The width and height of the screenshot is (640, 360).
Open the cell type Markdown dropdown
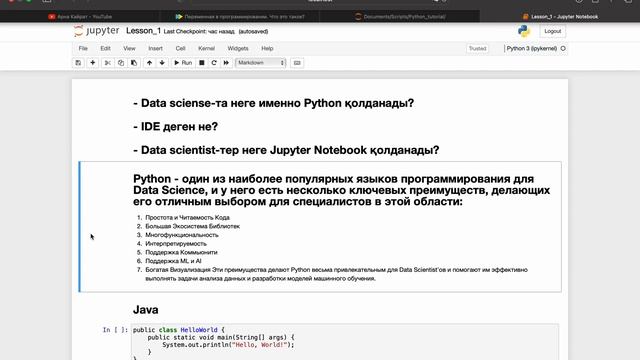tap(260, 63)
